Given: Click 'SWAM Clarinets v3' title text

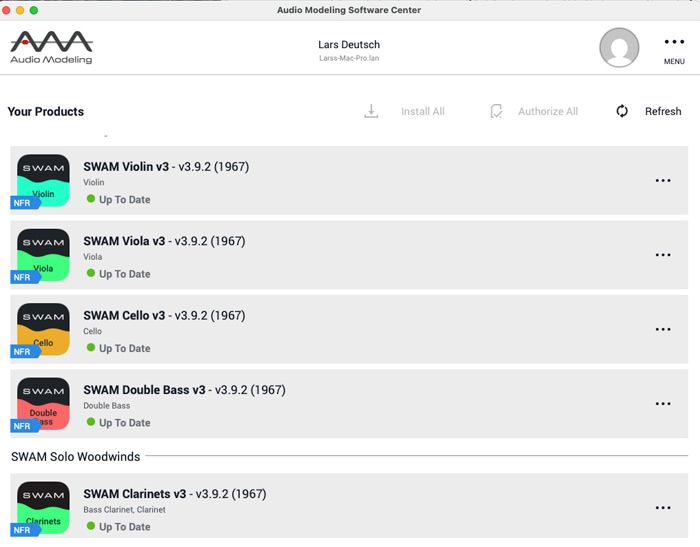Looking at the screenshot, I should (x=134, y=494).
